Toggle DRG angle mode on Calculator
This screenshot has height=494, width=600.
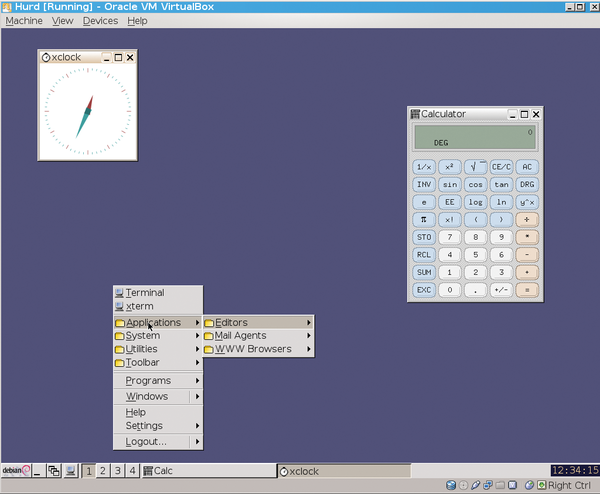[x=527, y=184]
